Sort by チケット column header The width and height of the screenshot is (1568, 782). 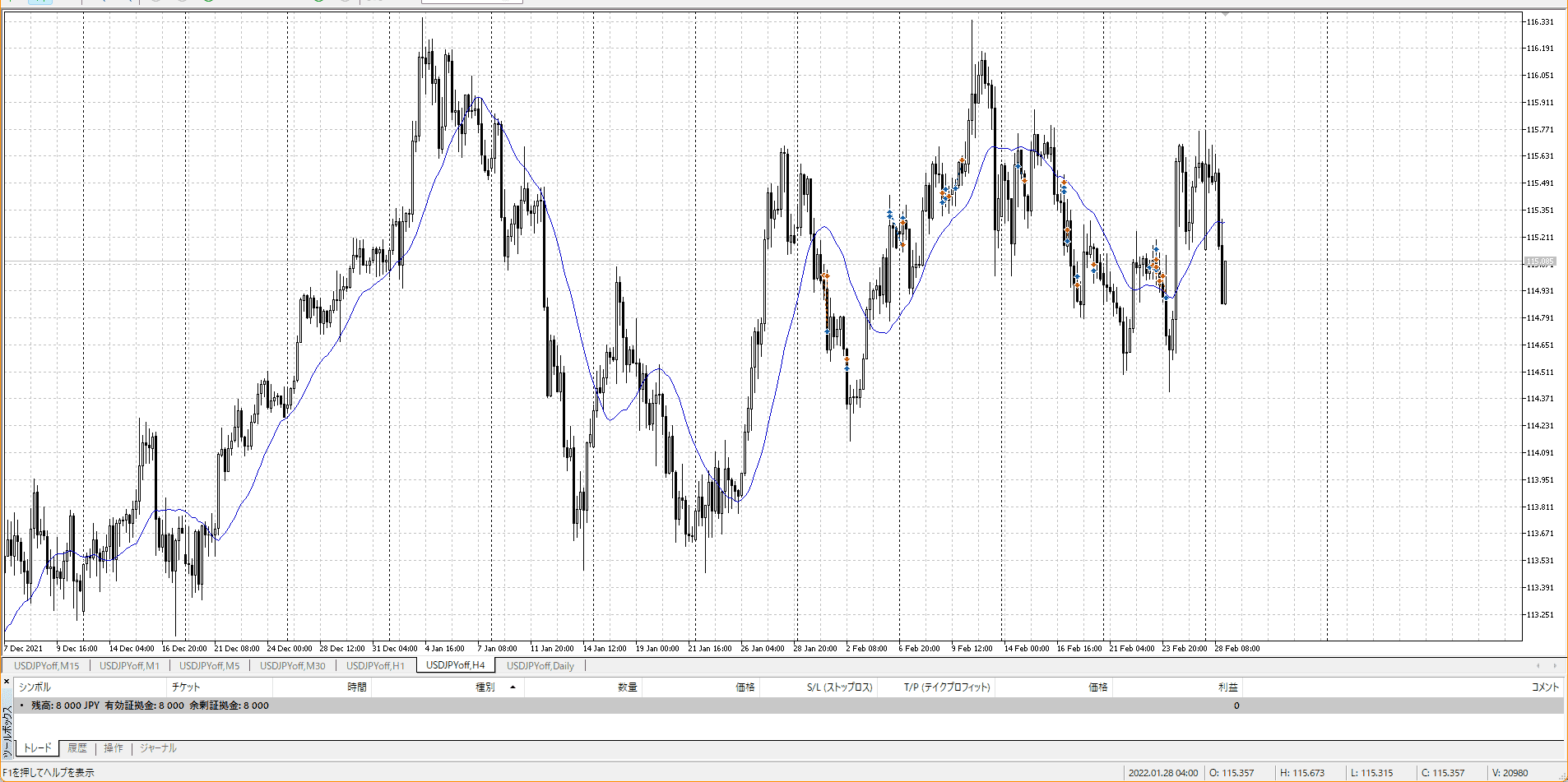(x=186, y=687)
